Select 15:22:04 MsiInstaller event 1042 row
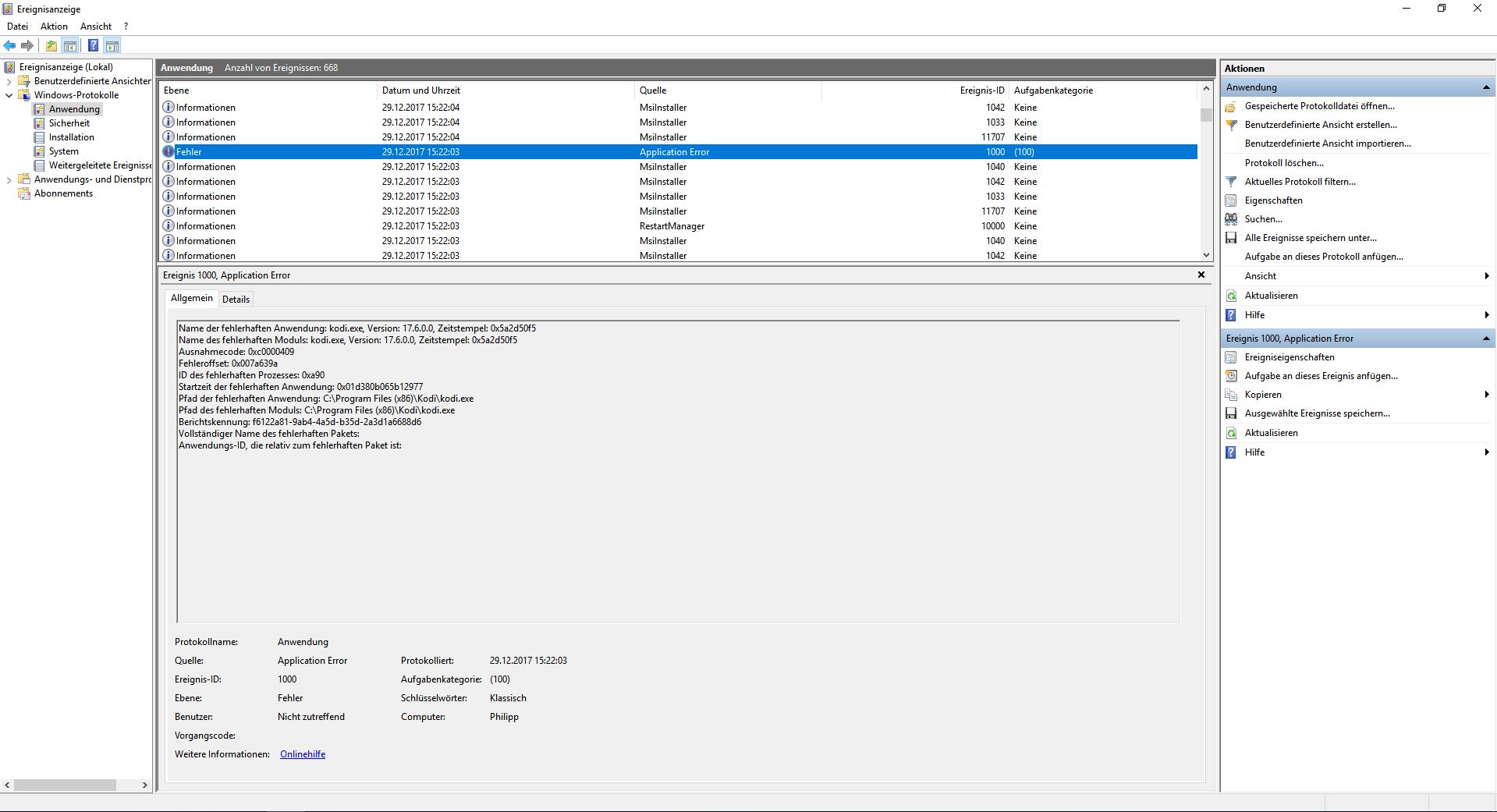The height and width of the screenshot is (812, 1497). (678, 108)
